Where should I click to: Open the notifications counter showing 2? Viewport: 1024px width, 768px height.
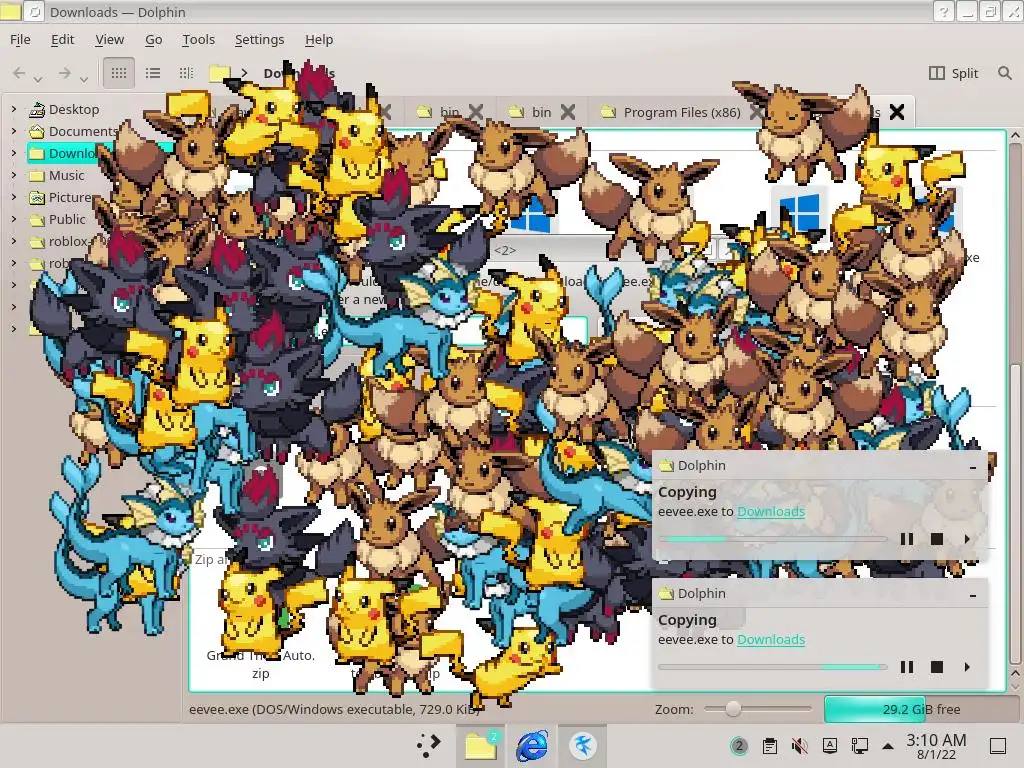click(x=739, y=746)
